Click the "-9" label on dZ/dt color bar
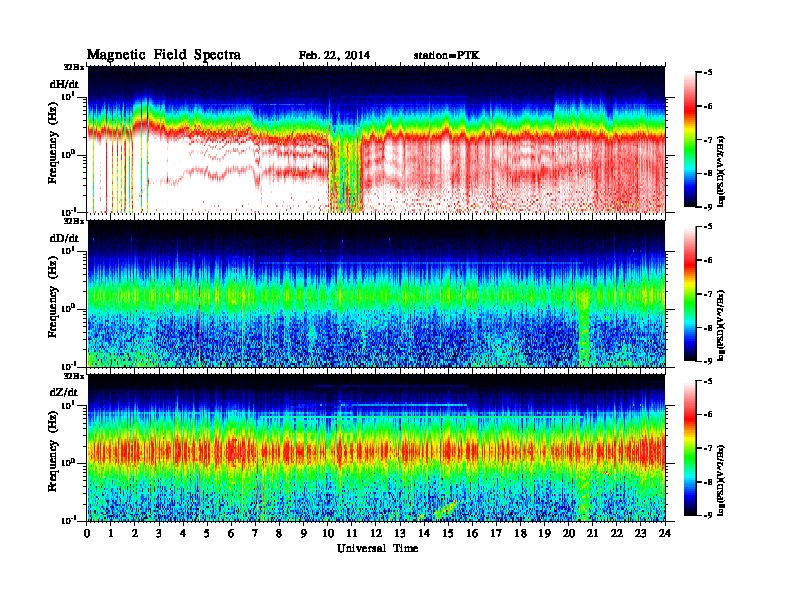 [x=708, y=515]
